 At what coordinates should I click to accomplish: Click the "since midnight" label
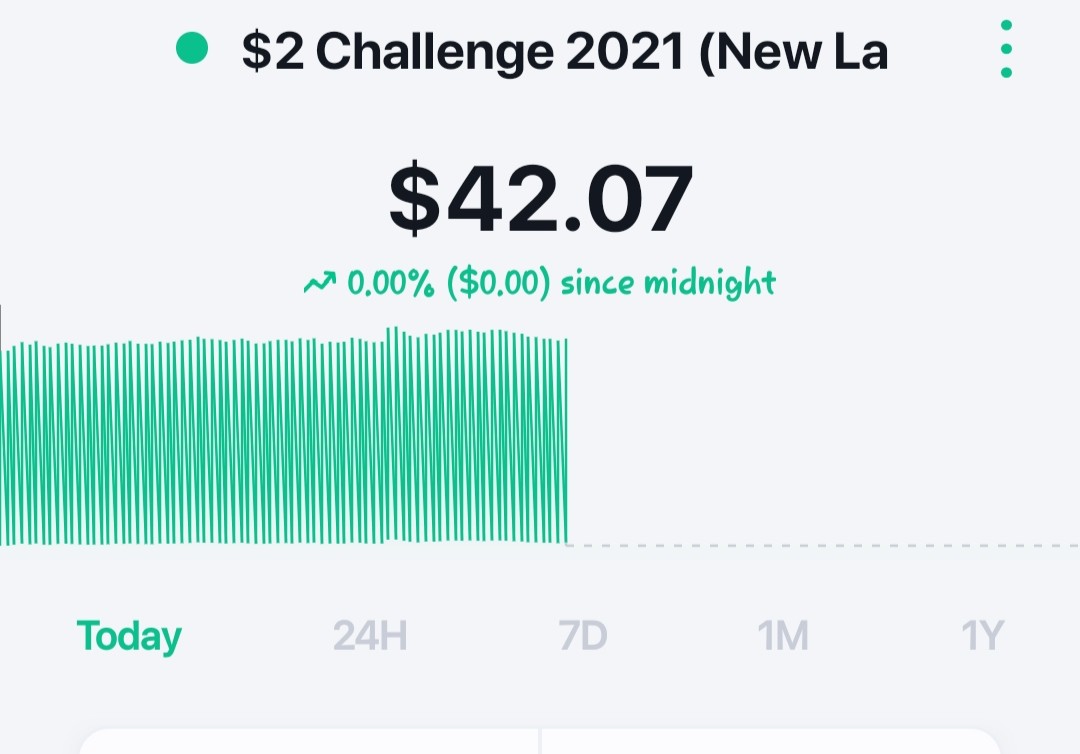coord(668,283)
